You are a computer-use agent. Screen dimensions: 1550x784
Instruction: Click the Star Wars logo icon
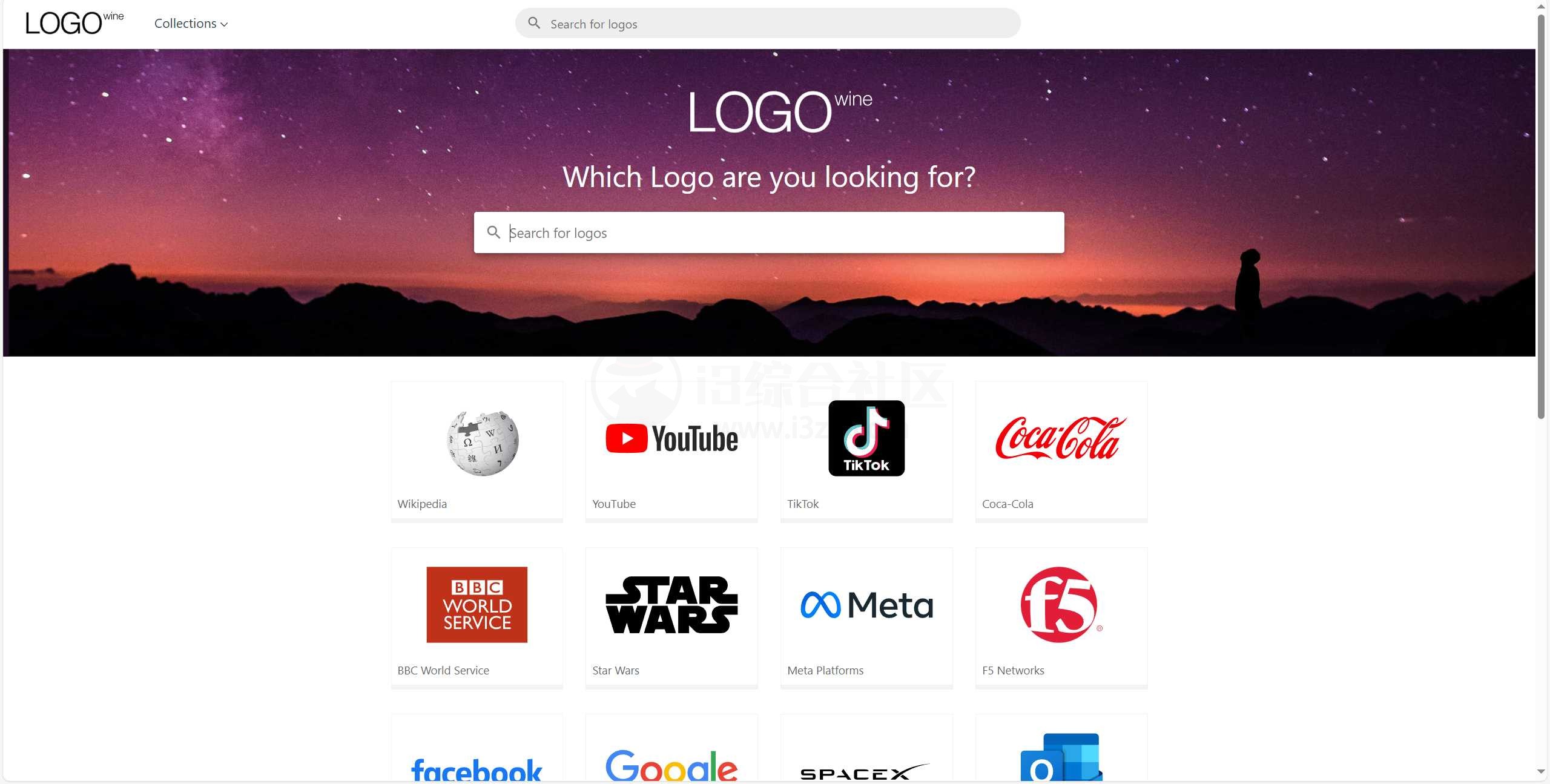(672, 605)
